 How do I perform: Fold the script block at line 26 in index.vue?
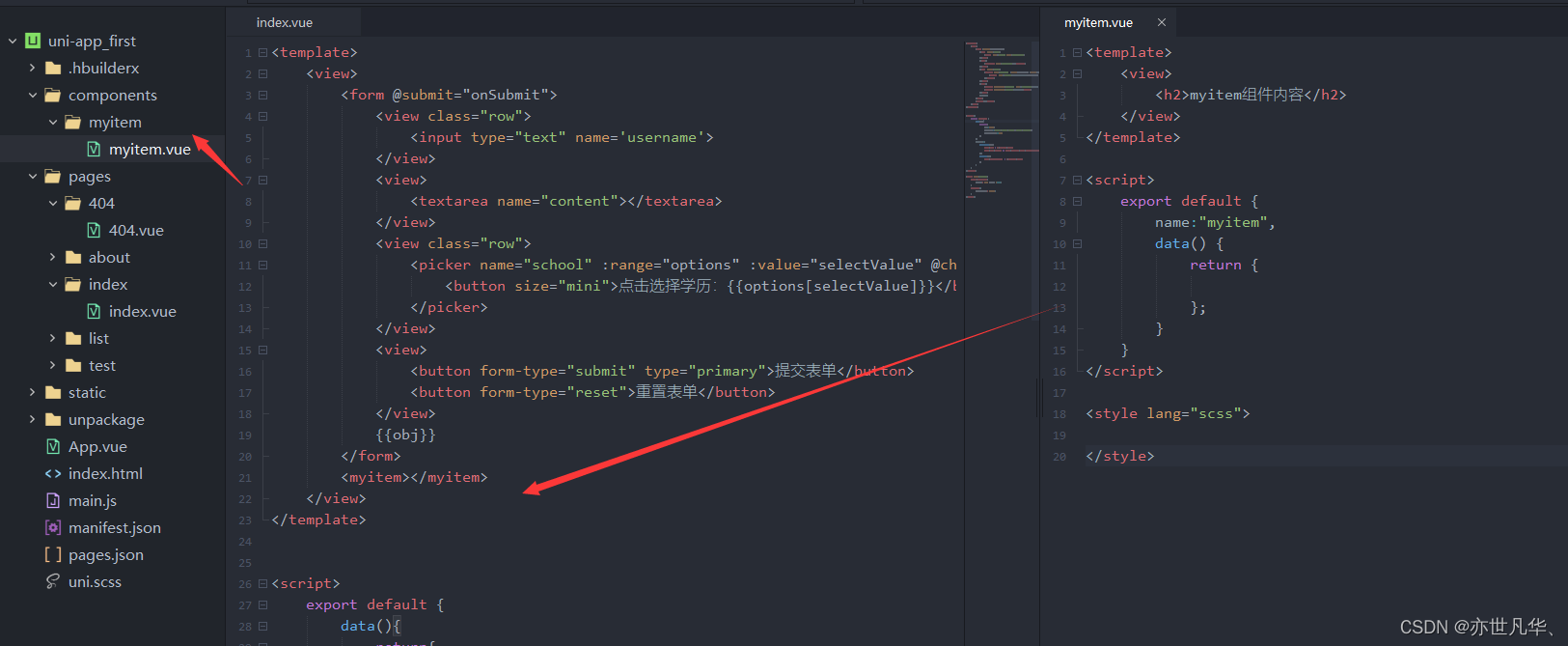point(262,584)
